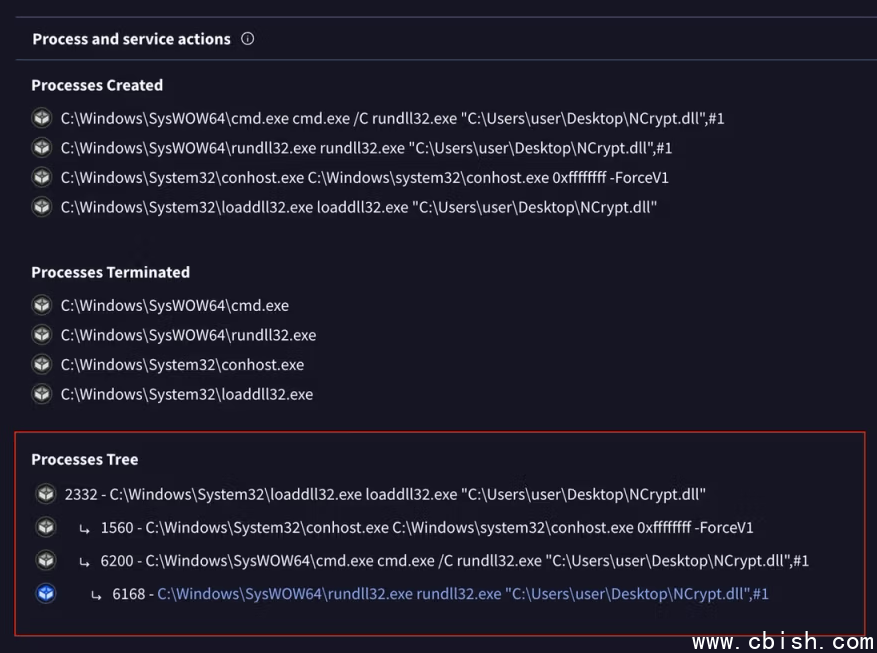Click the info icon beside Process and service actions
The image size is (877, 653).
coord(248,39)
